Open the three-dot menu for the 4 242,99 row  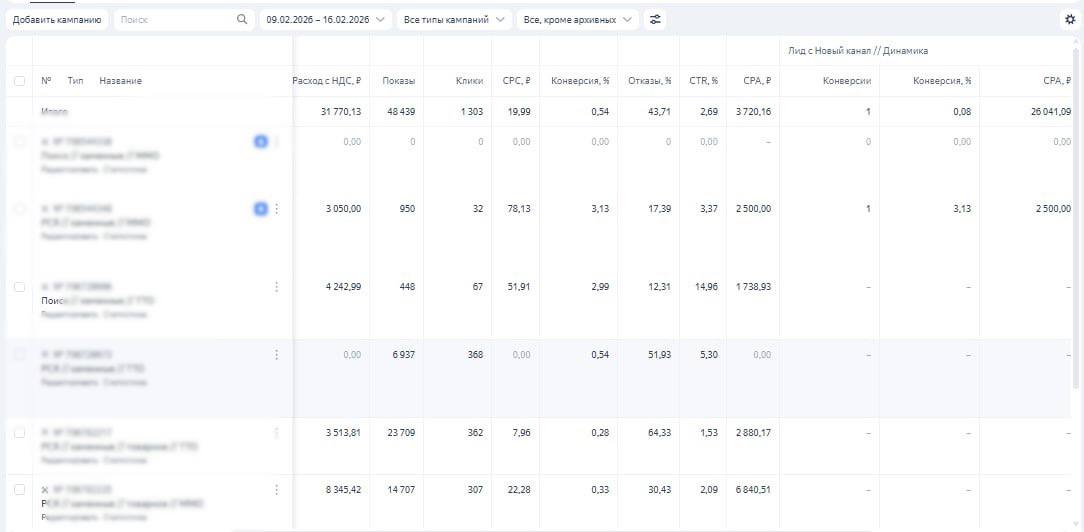click(276, 287)
